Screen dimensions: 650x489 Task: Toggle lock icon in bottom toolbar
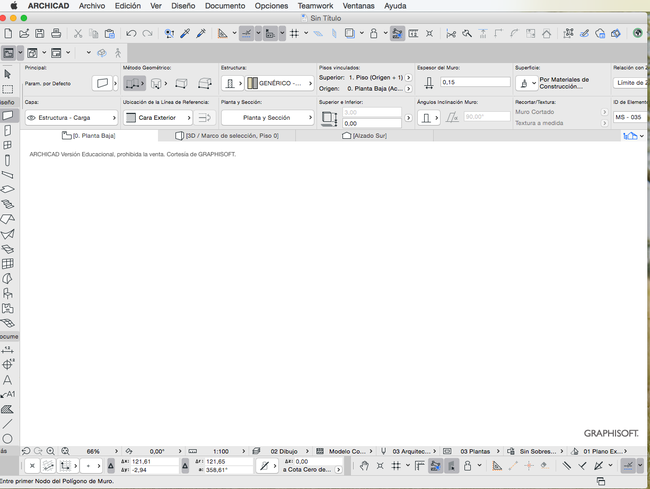tap(467, 466)
